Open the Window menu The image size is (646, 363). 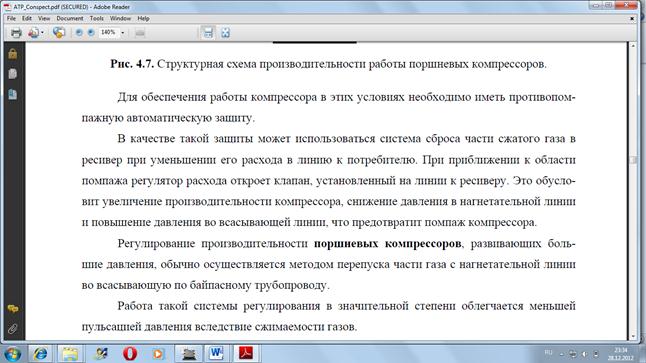point(120,19)
